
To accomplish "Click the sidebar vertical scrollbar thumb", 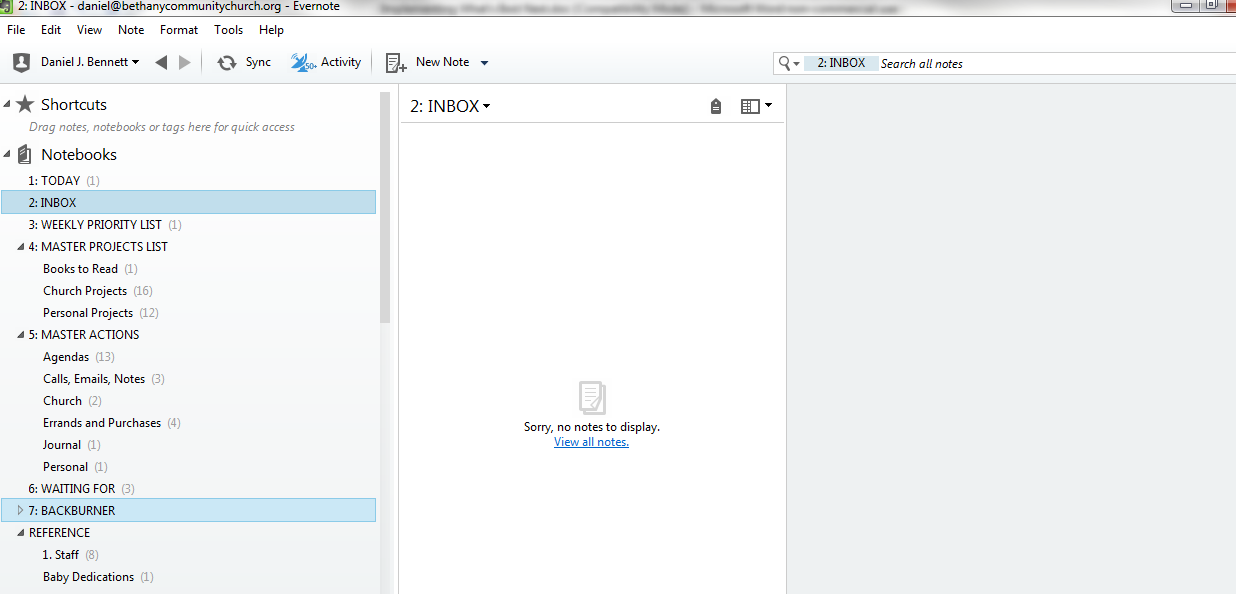I will [x=385, y=207].
